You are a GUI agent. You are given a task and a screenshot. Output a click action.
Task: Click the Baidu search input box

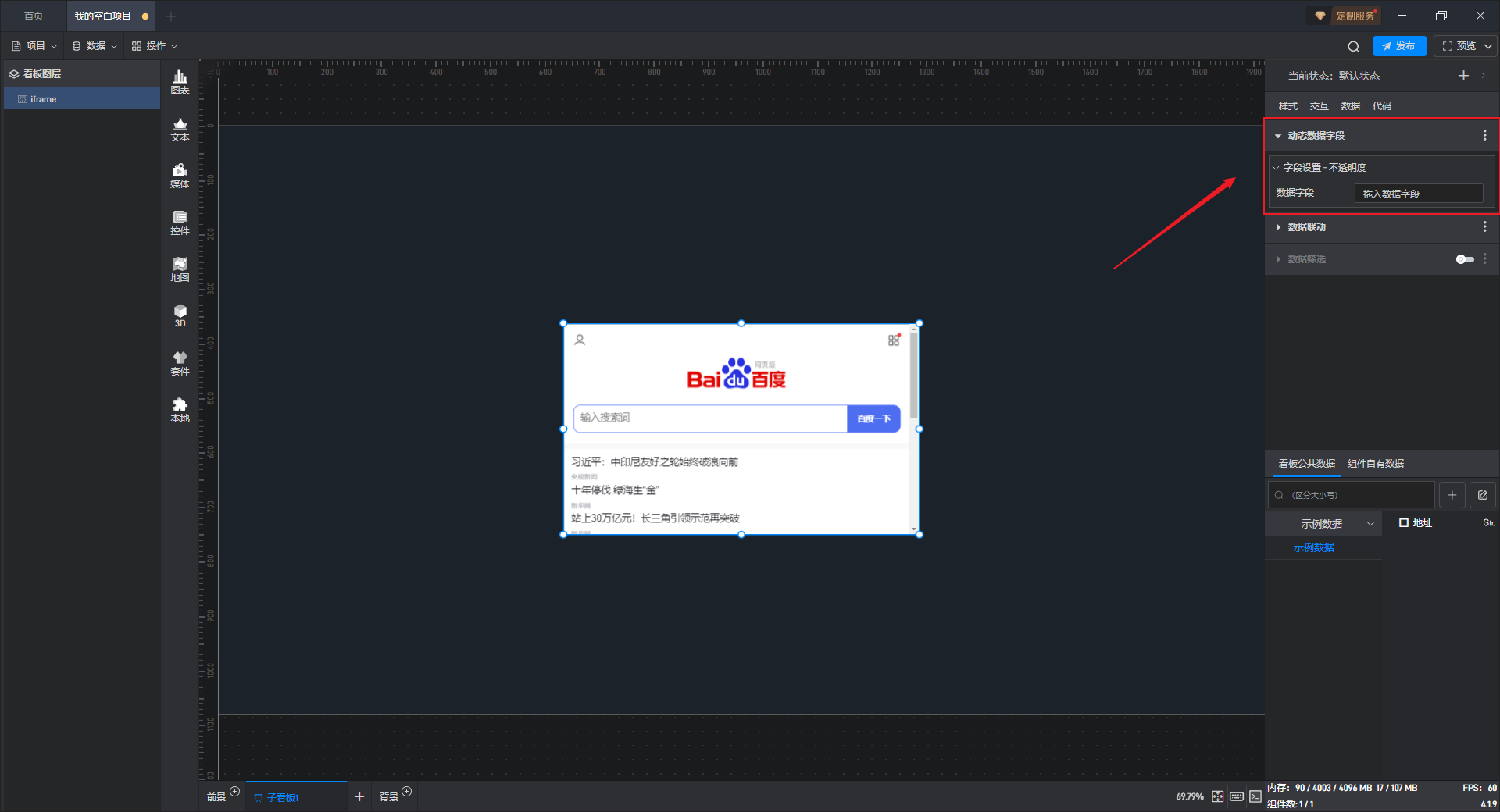711,418
